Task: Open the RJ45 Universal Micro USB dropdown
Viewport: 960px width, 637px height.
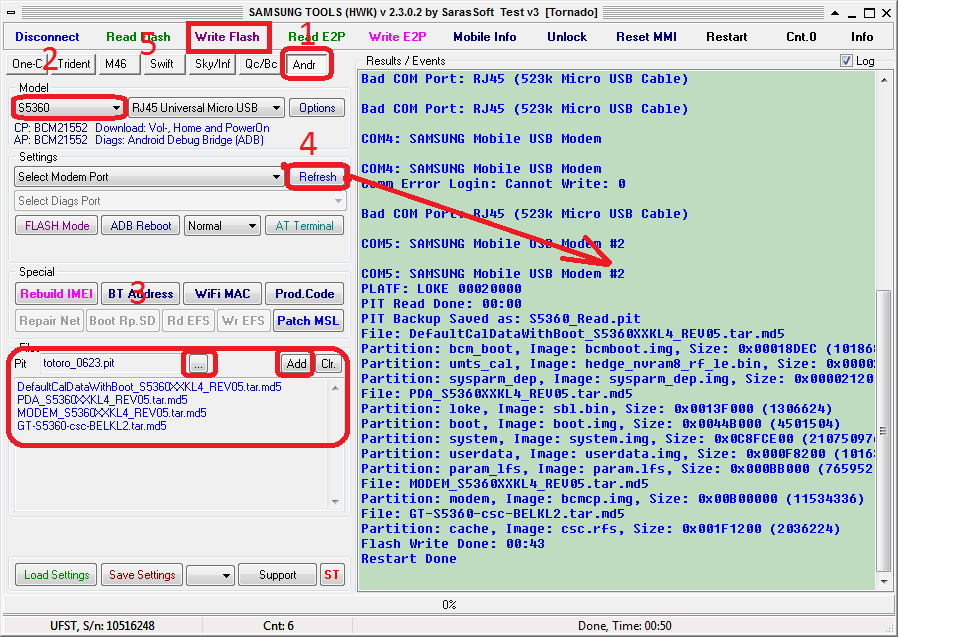Action: click(206, 108)
